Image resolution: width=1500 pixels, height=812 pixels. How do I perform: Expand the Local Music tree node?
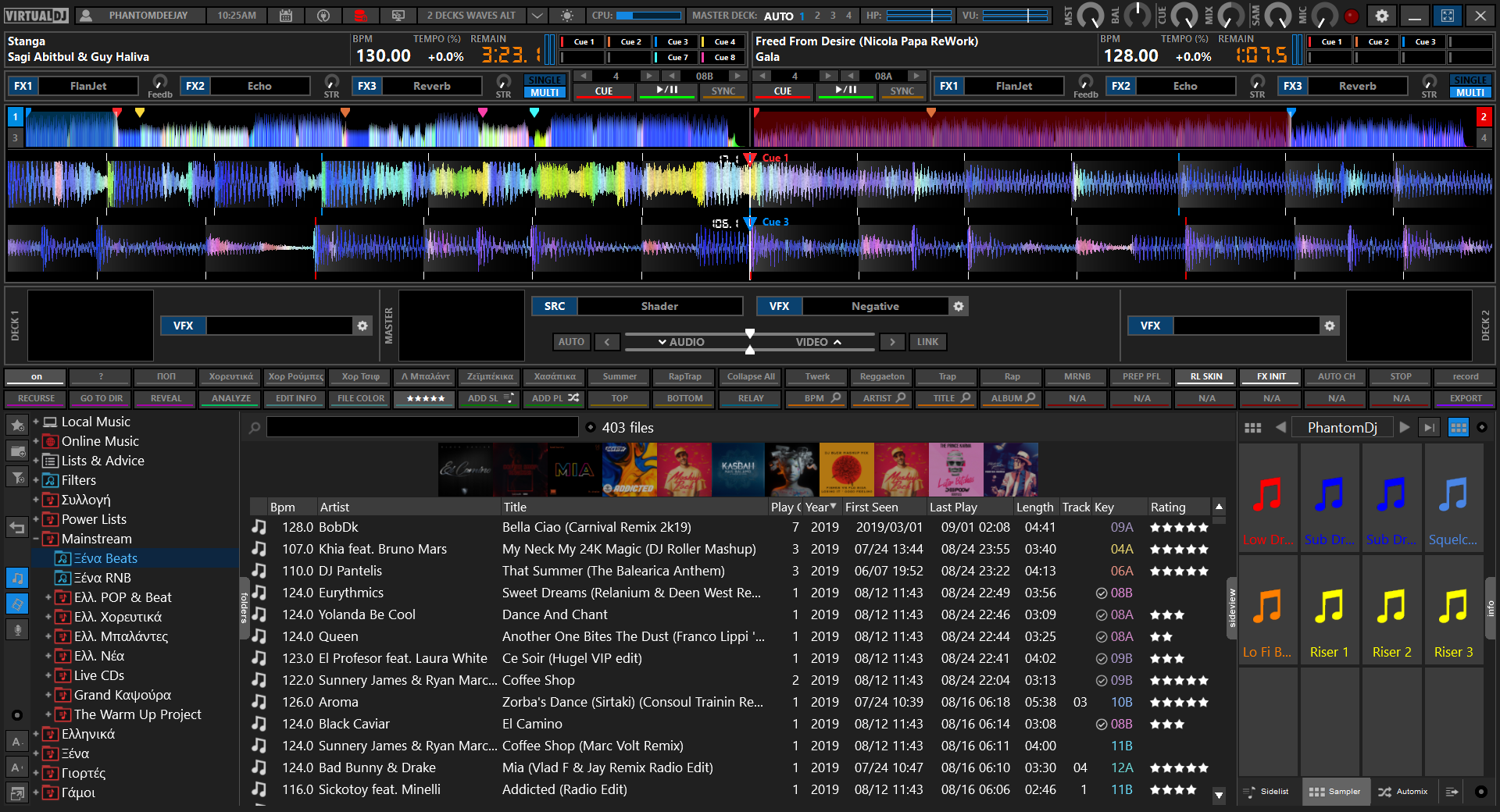coord(36,422)
